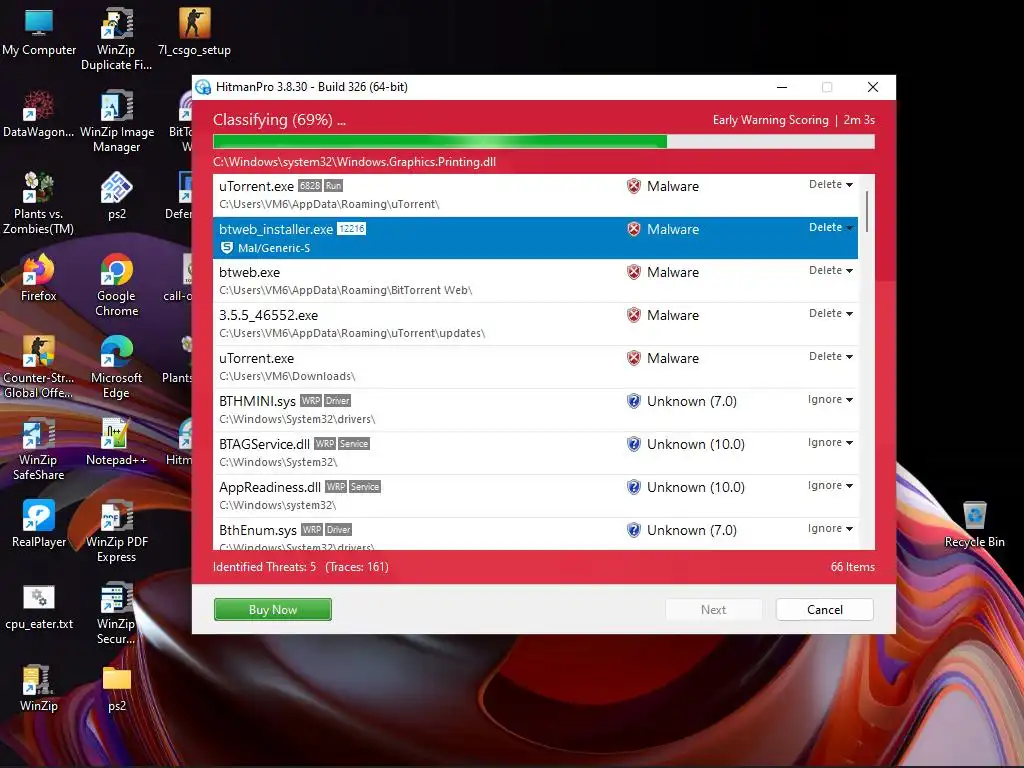Open WinZip Image Manager shortcut
This screenshot has width=1024, height=768.
(x=116, y=121)
